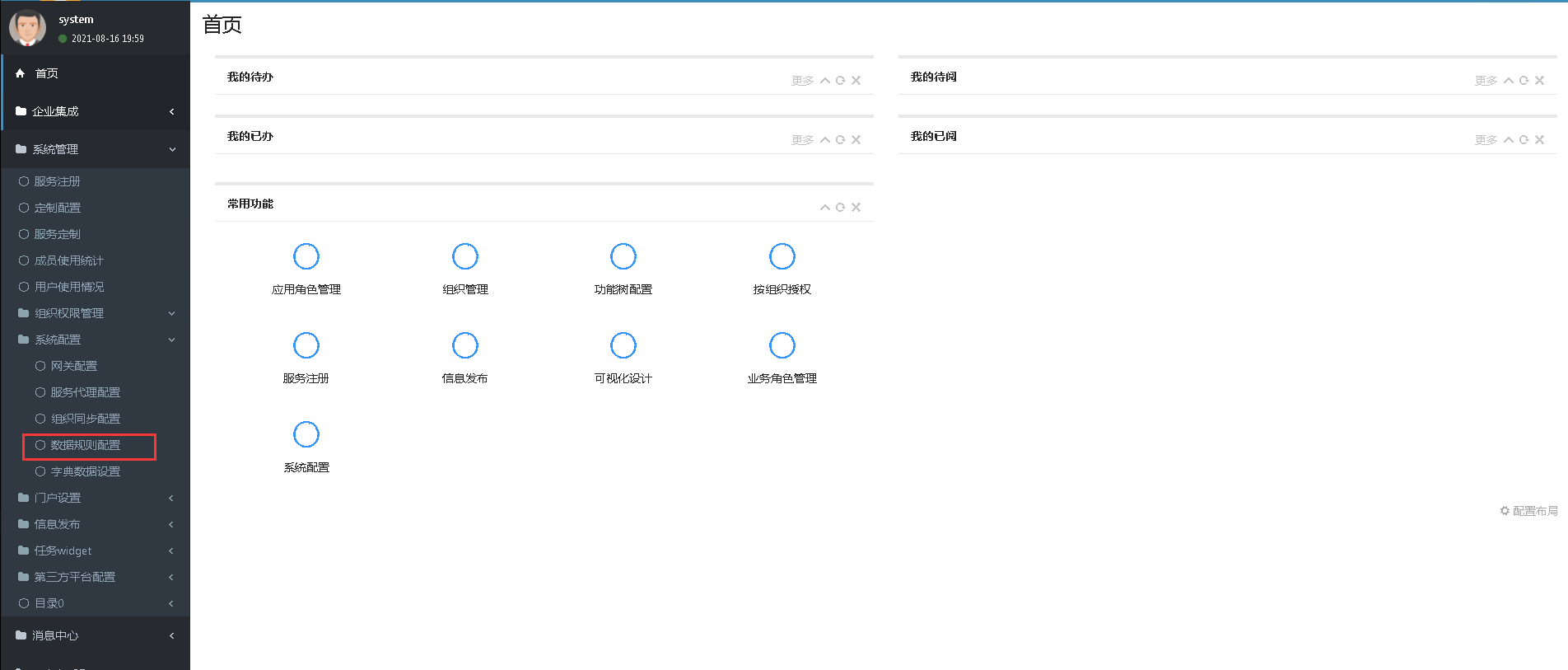Collapse the 我的已阅 panel
The image size is (1568, 670).
1509,140
